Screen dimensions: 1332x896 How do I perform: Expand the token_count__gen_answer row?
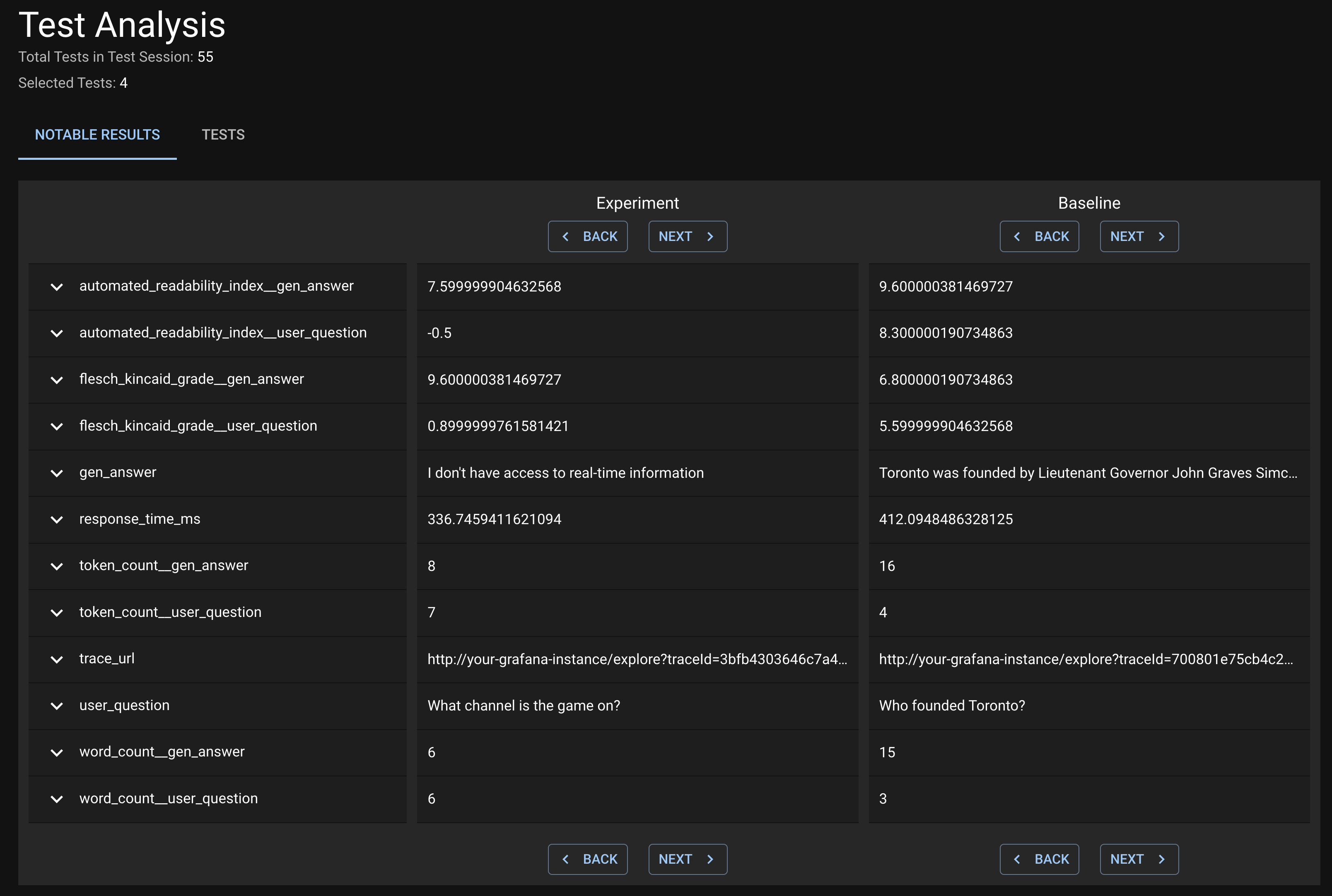57,566
